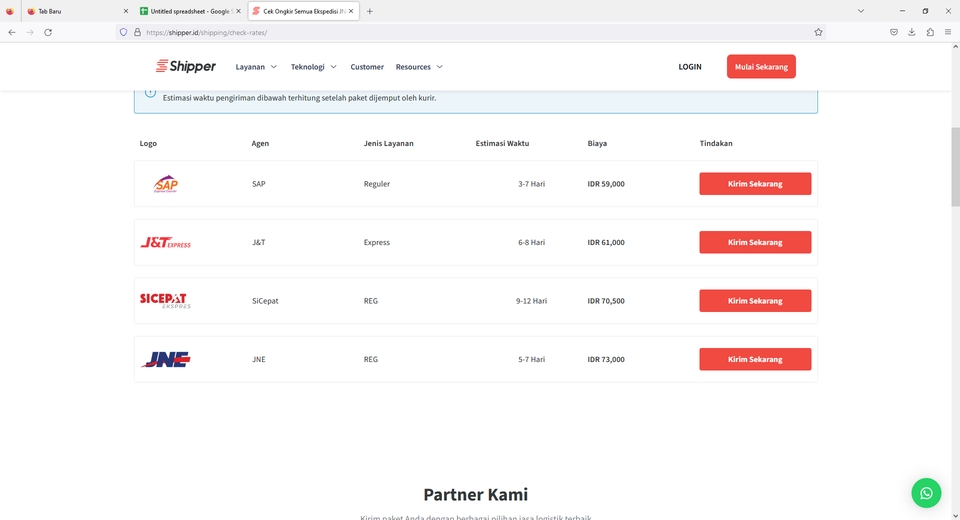Open the extensions icon
This screenshot has width=960, height=520.
(930, 32)
